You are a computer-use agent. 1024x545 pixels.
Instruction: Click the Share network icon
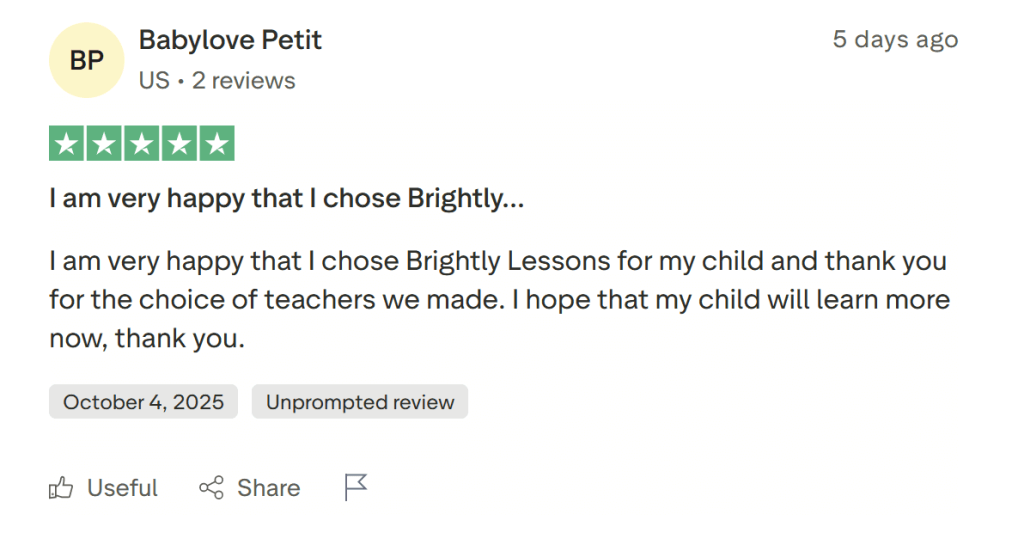[x=211, y=488]
